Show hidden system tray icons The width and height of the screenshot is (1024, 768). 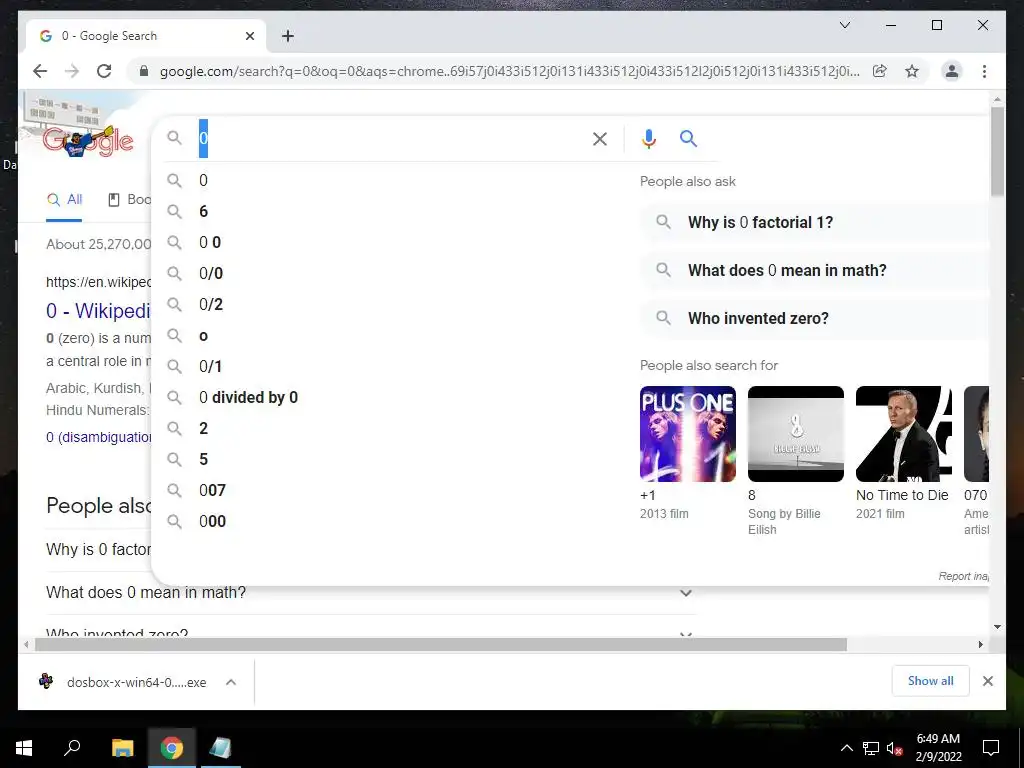(x=846, y=748)
